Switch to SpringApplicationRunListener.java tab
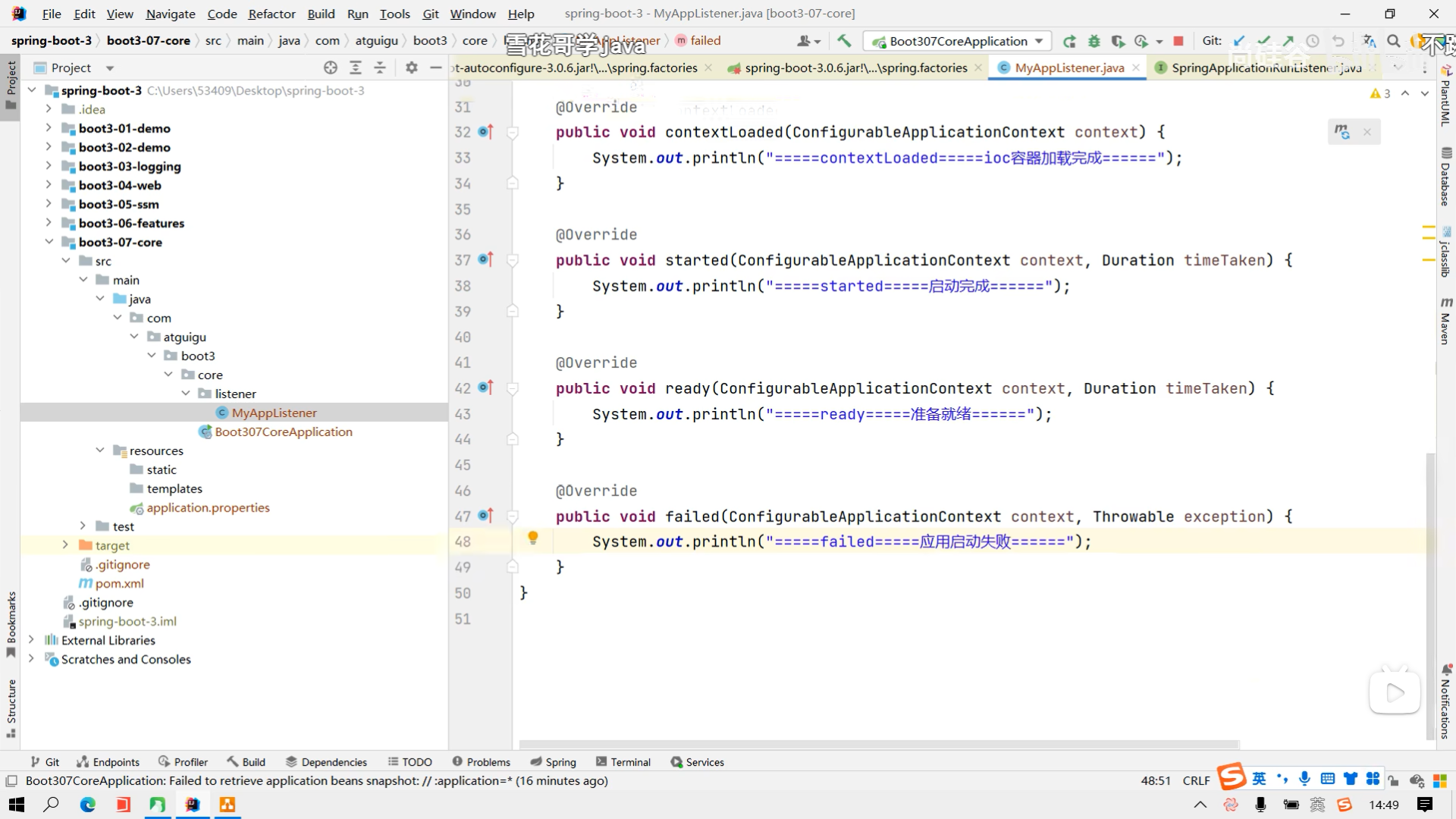The width and height of the screenshot is (1456, 819). click(1263, 67)
